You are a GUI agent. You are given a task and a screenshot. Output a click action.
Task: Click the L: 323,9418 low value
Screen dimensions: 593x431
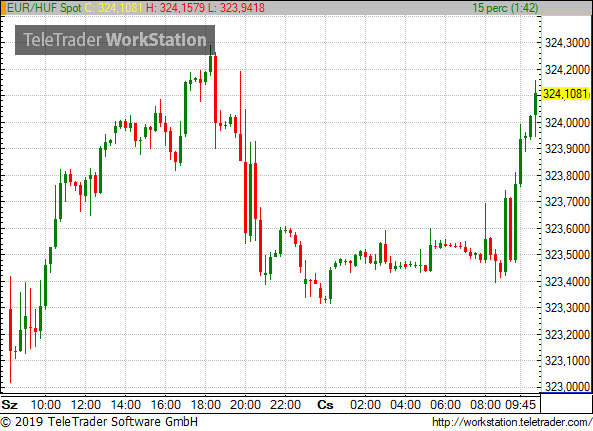click(x=237, y=8)
